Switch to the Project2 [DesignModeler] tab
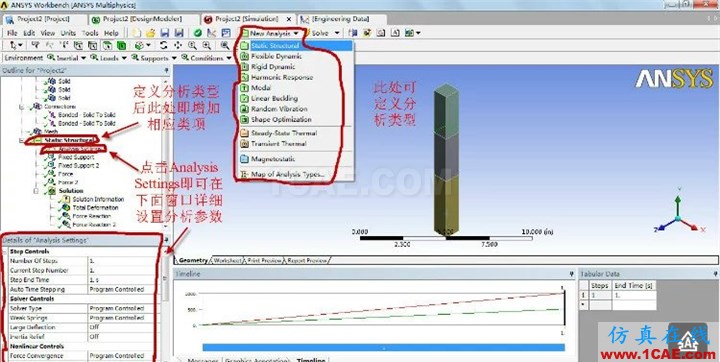 coord(142,19)
